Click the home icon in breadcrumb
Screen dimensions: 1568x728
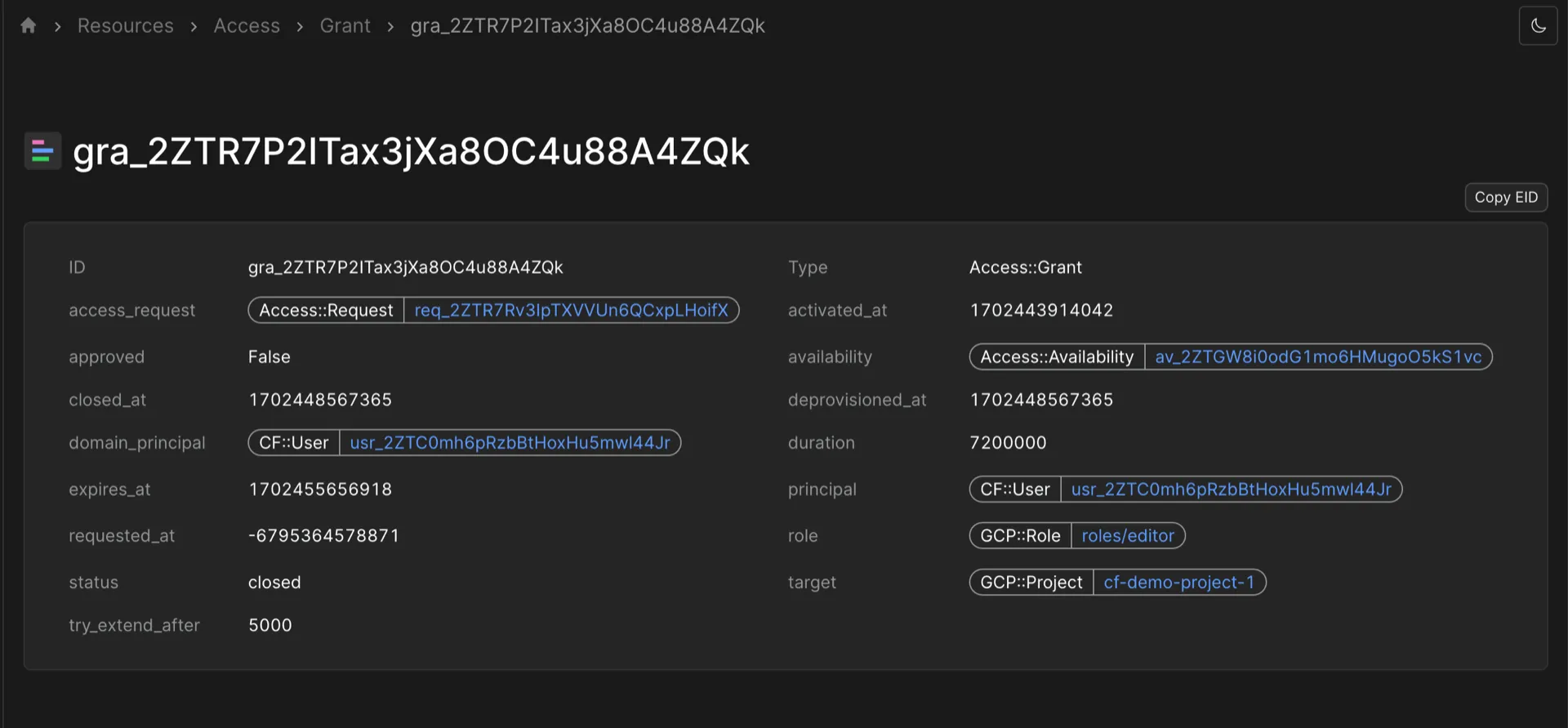(x=29, y=26)
